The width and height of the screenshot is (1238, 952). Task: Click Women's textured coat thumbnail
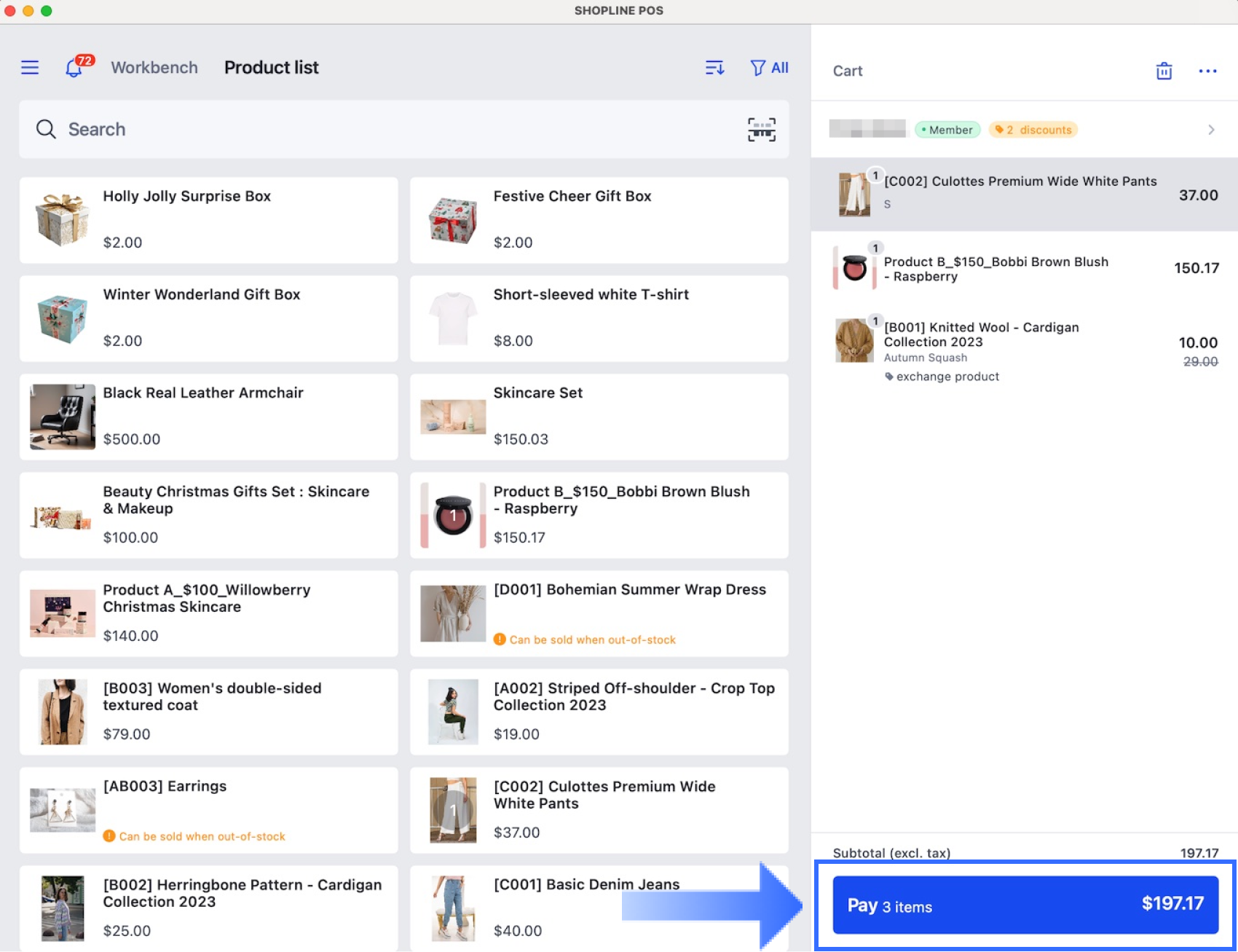(x=63, y=712)
